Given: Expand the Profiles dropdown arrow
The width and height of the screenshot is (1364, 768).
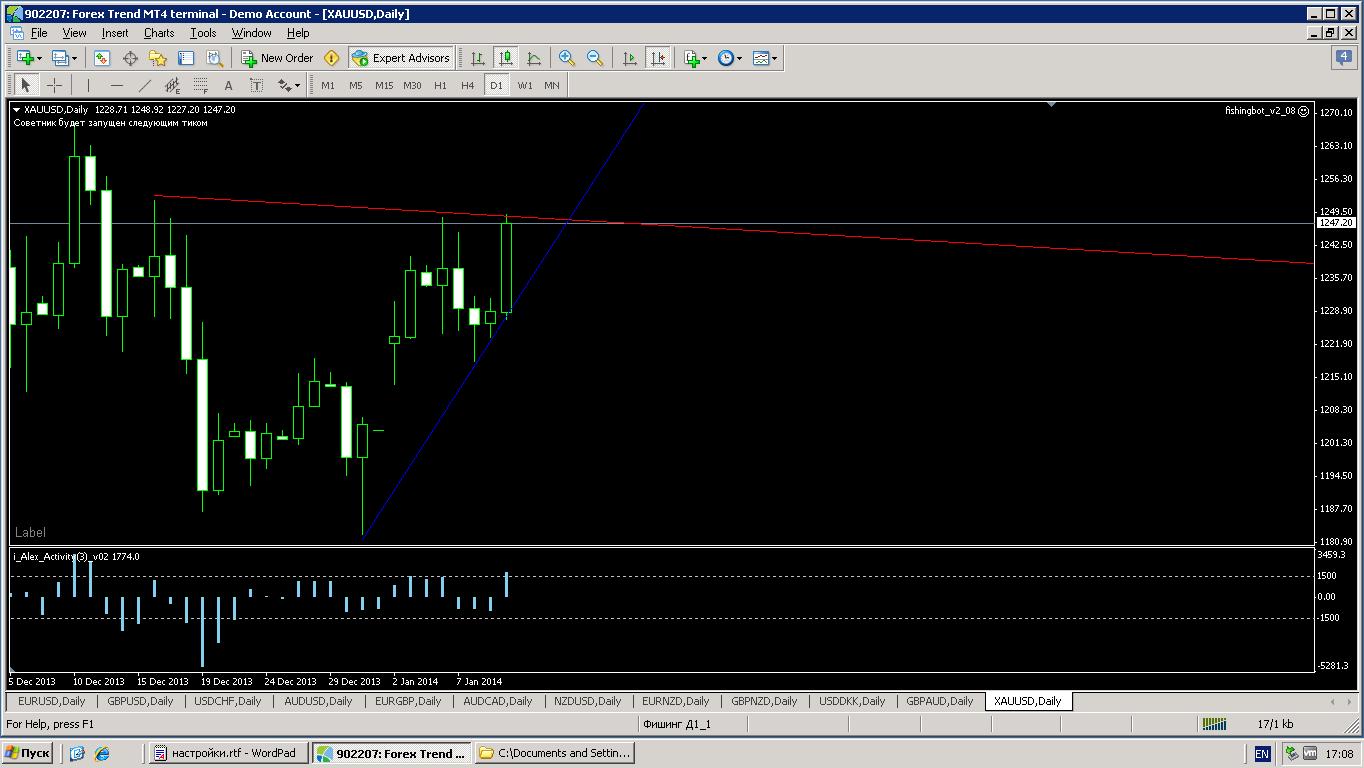Looking at the screenshot, I should [x=74, y=58].
